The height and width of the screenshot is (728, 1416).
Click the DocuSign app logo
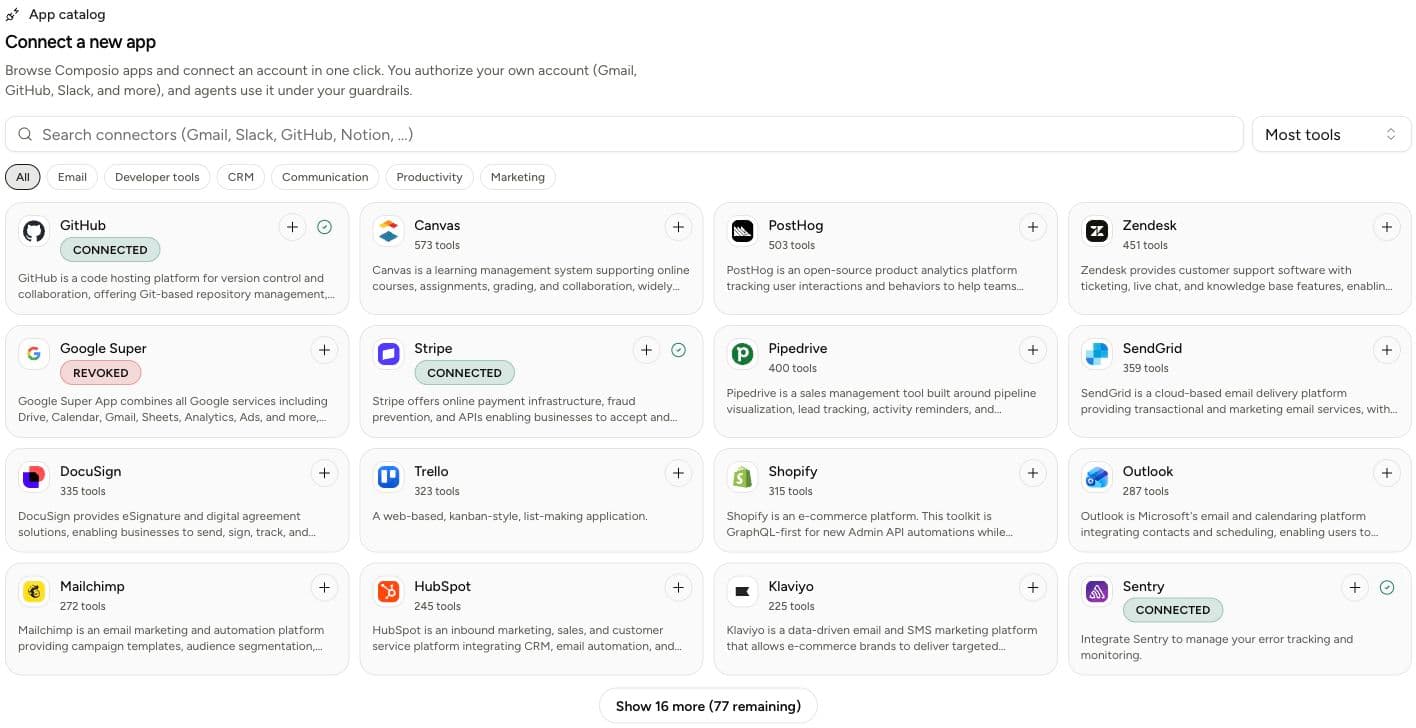[34, 478]
